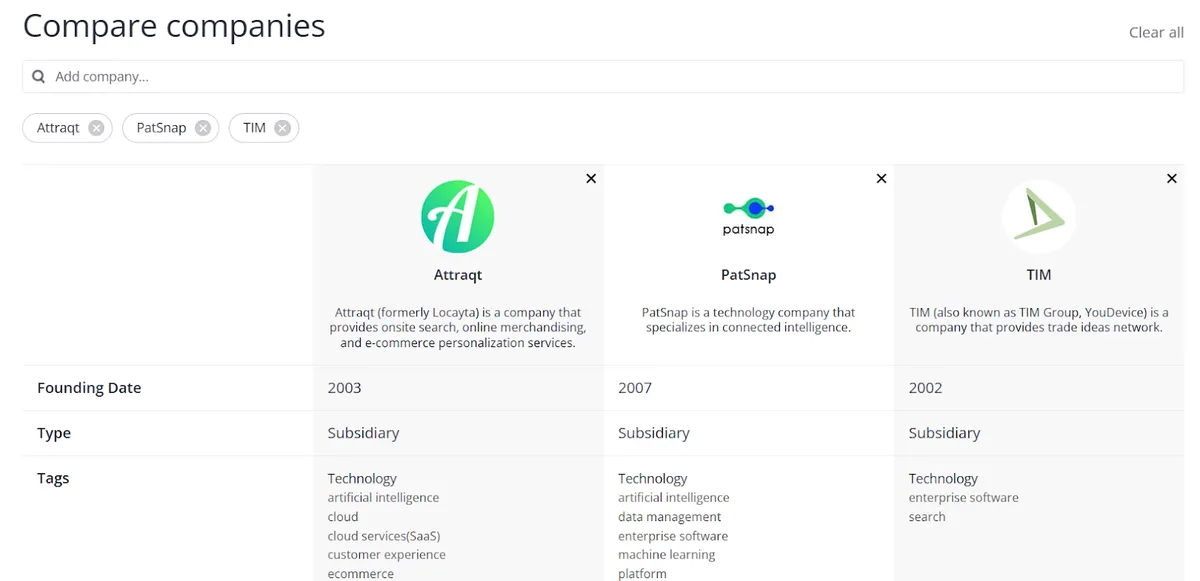
Task: Select Attraqt's Subsidiary type value
Action: (363, 433)
